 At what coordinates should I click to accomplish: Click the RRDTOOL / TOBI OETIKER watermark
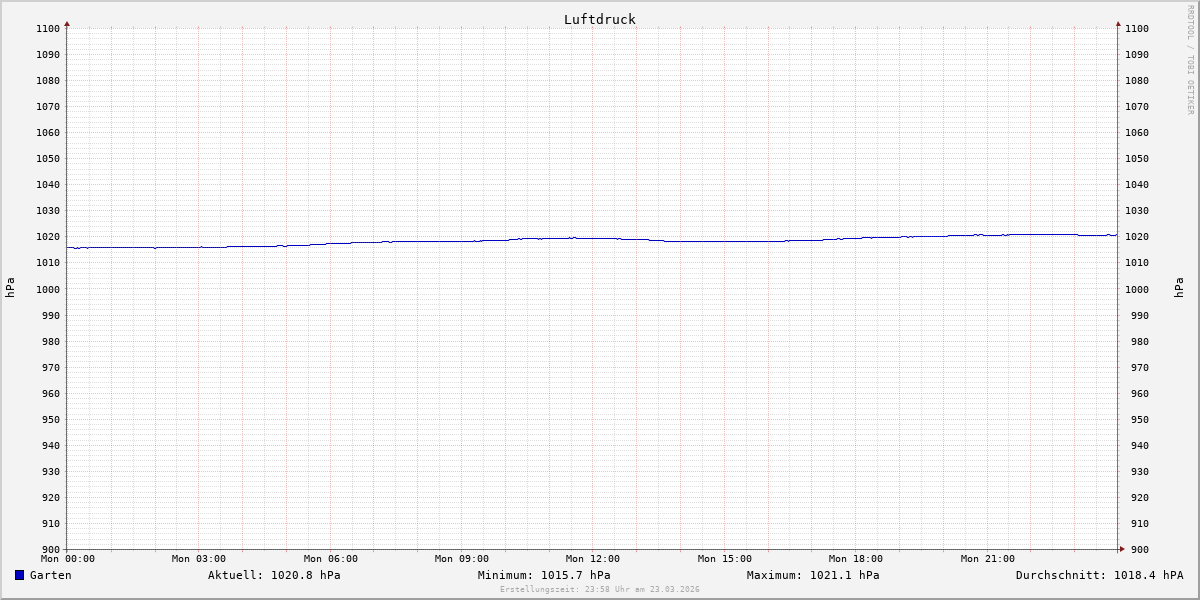pyautogui.click(x=1190, y=59)
